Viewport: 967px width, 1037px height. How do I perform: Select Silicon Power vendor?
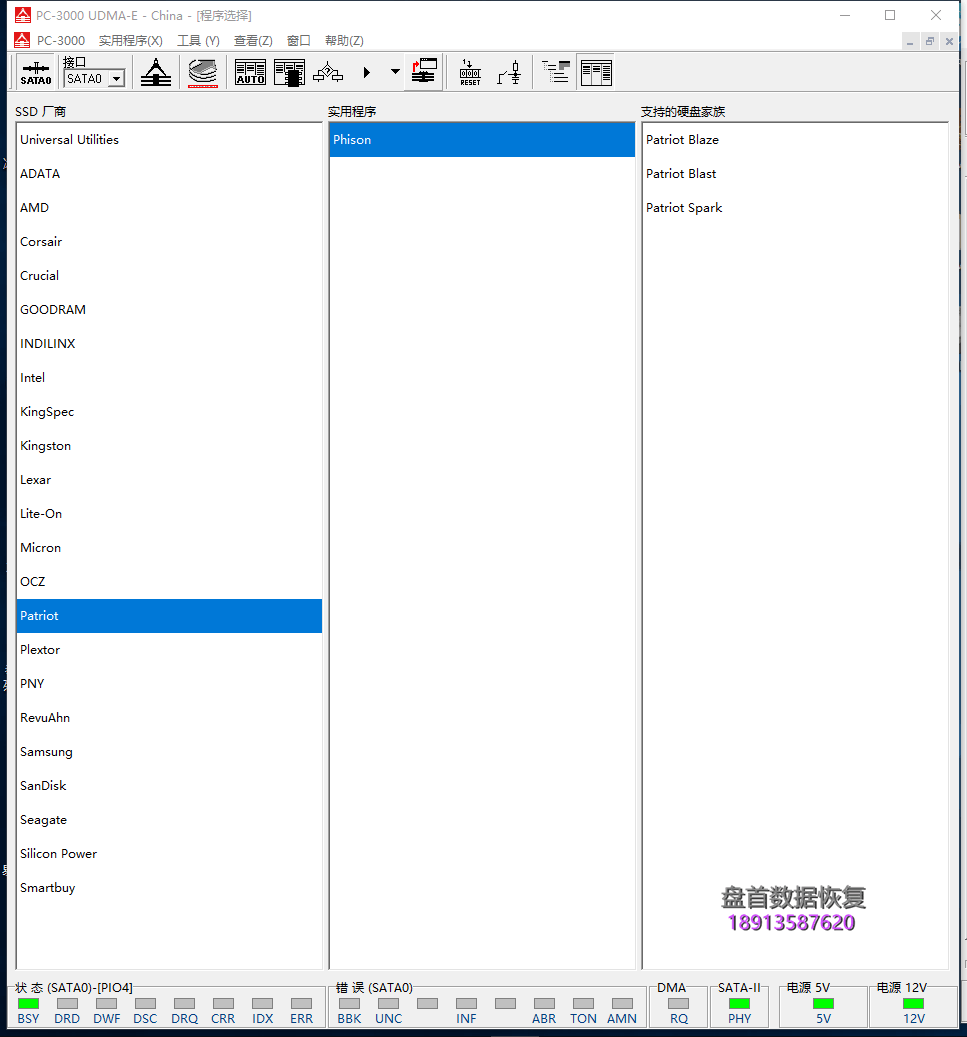pyautogui.click(x=169, y=854)
